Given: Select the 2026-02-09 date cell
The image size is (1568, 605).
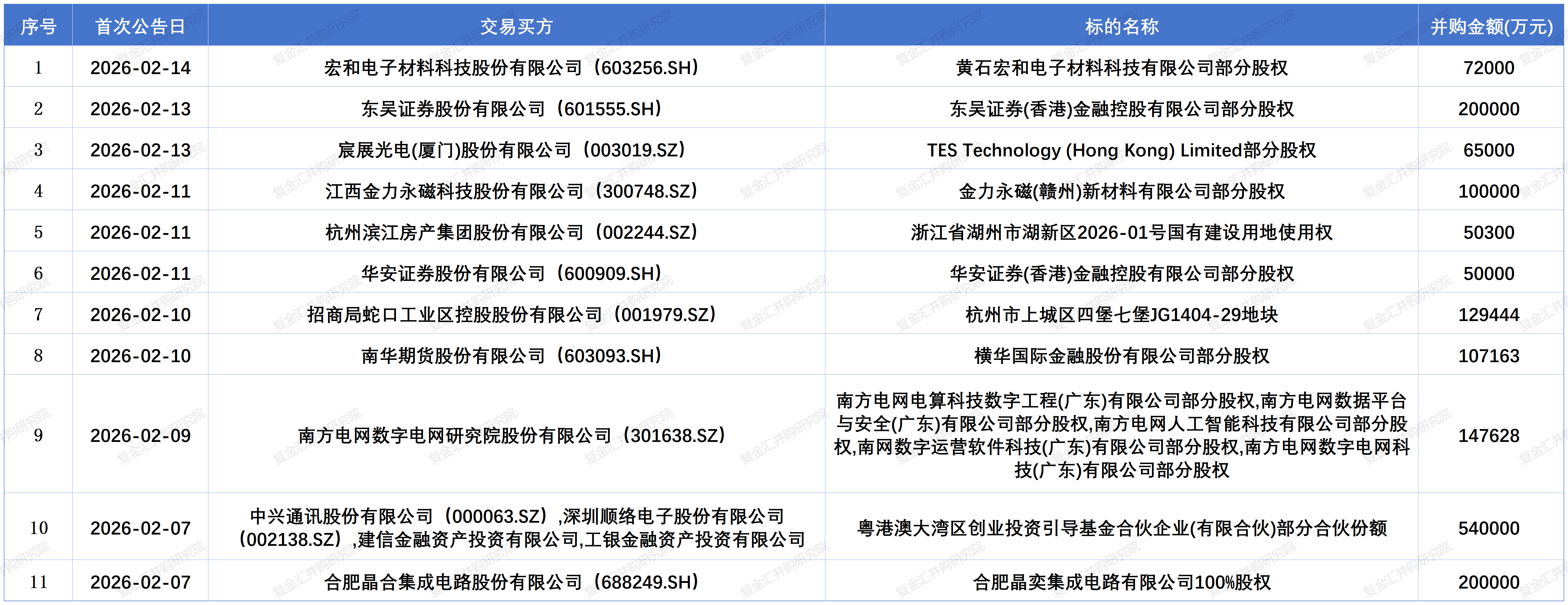Looking at the screenshot, I should 140,435.
